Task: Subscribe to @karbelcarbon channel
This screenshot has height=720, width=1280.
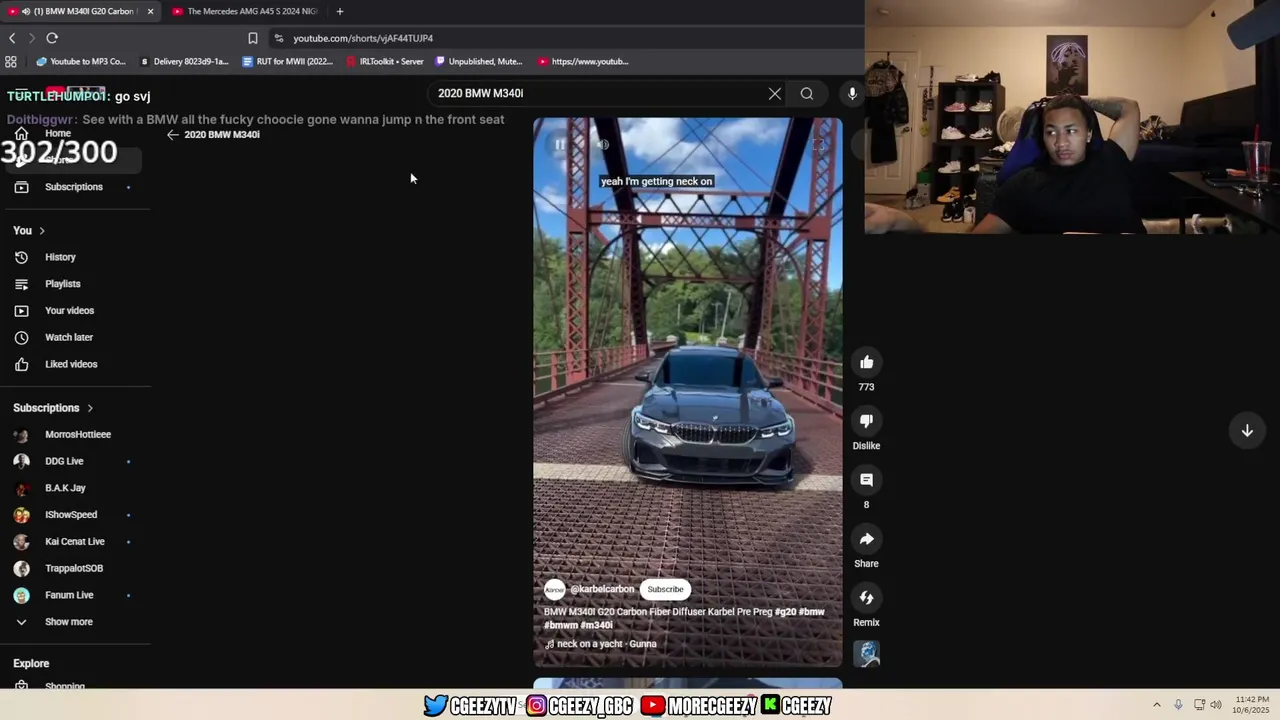Action: point(665,589)
